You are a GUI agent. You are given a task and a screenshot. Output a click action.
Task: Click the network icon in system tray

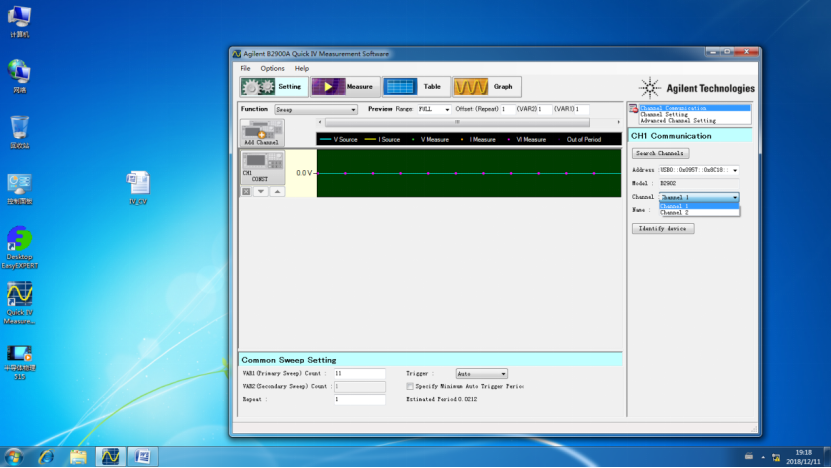pos(776,457)
